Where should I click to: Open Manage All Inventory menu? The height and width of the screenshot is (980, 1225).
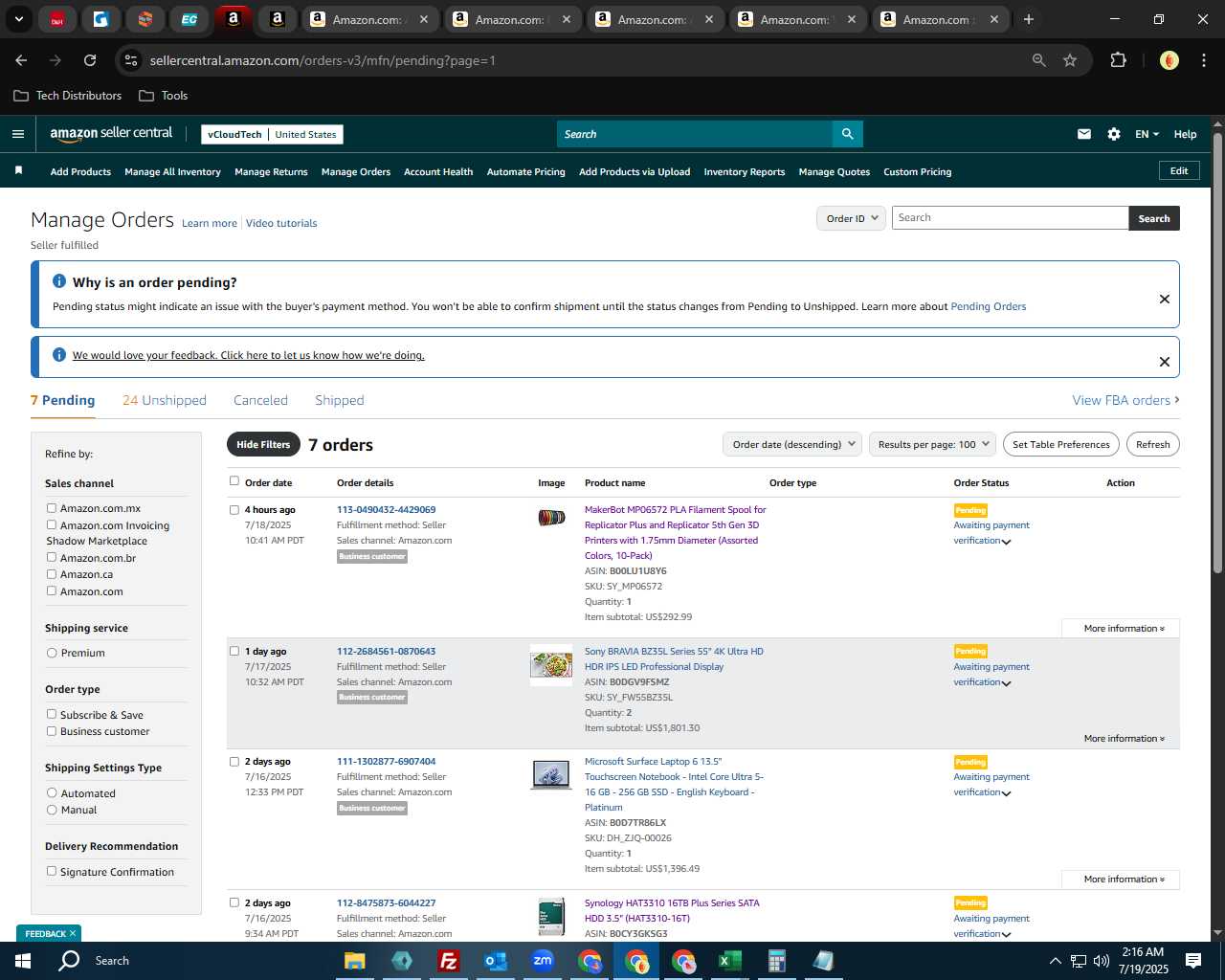tap(172, 172)
